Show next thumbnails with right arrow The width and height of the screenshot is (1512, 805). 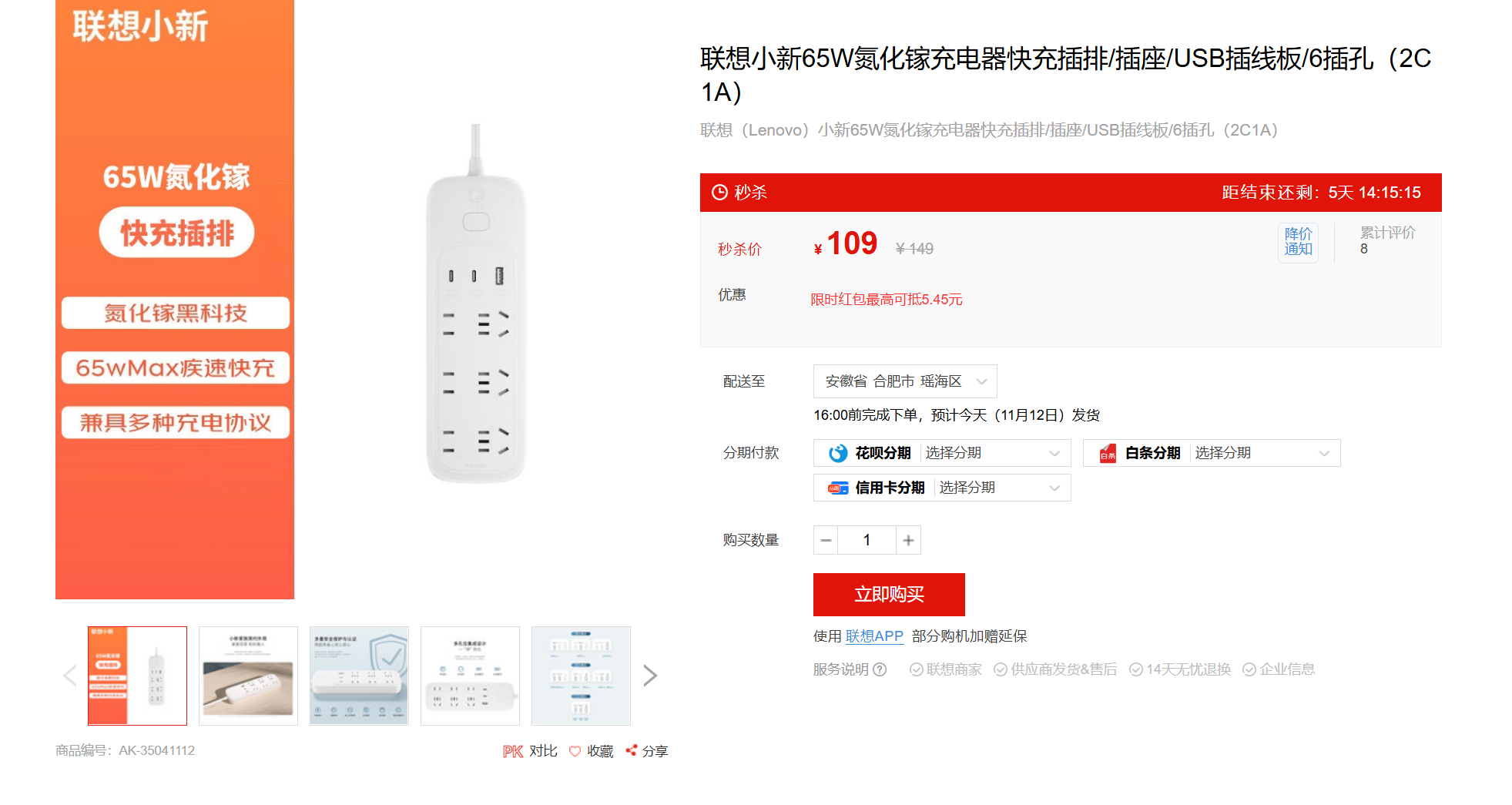click(x=650, y=676)
